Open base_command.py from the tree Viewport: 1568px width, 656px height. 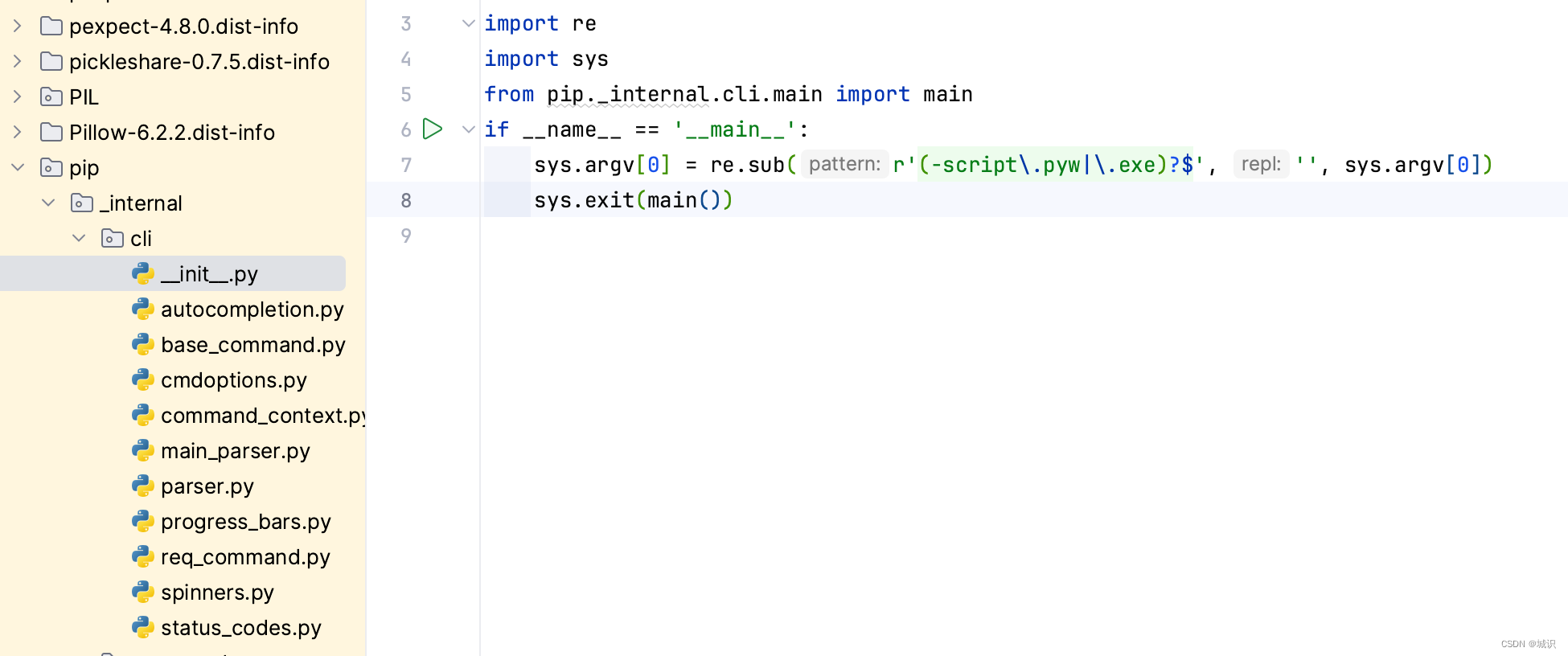click(253, 345)
